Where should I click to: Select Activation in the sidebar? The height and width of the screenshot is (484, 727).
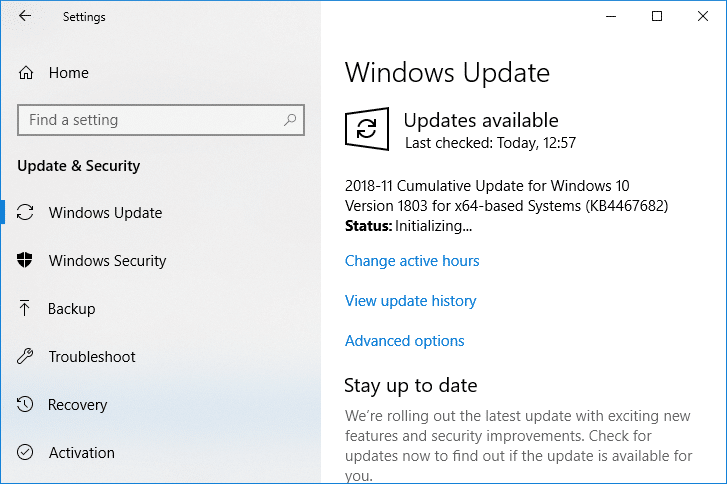(81, 453)
